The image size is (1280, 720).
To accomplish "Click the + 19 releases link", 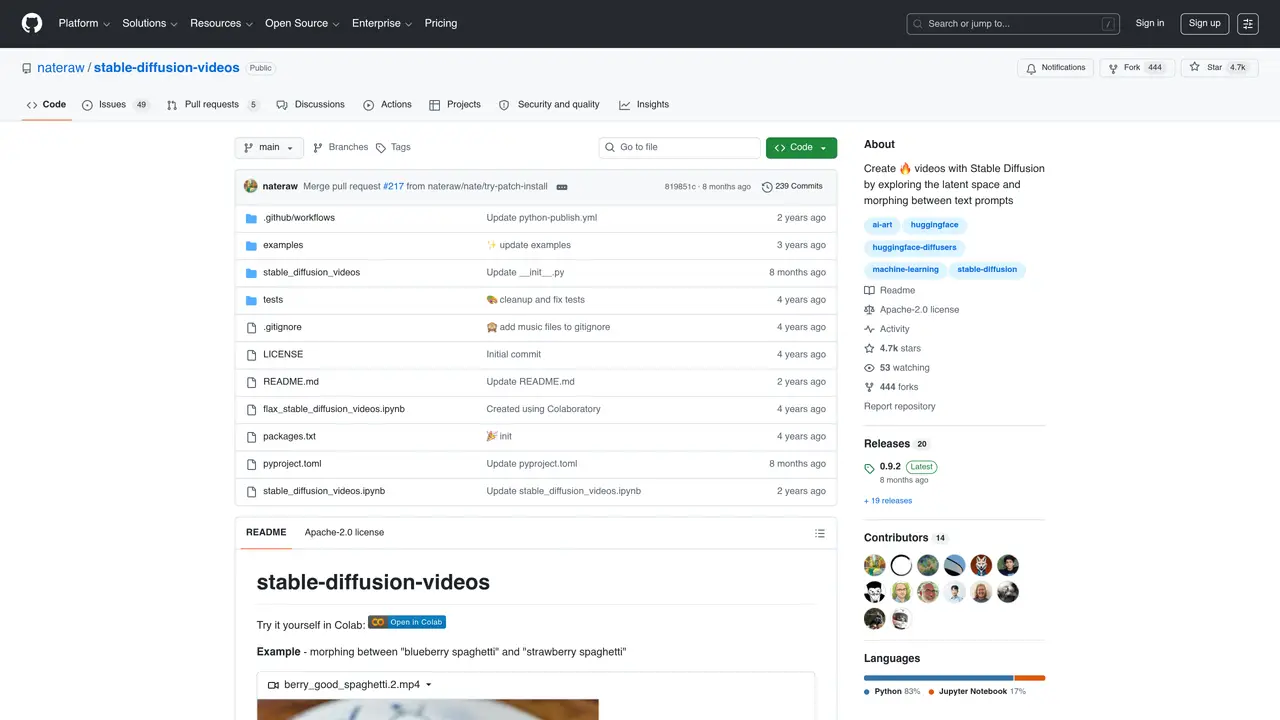I will point(888,501).
